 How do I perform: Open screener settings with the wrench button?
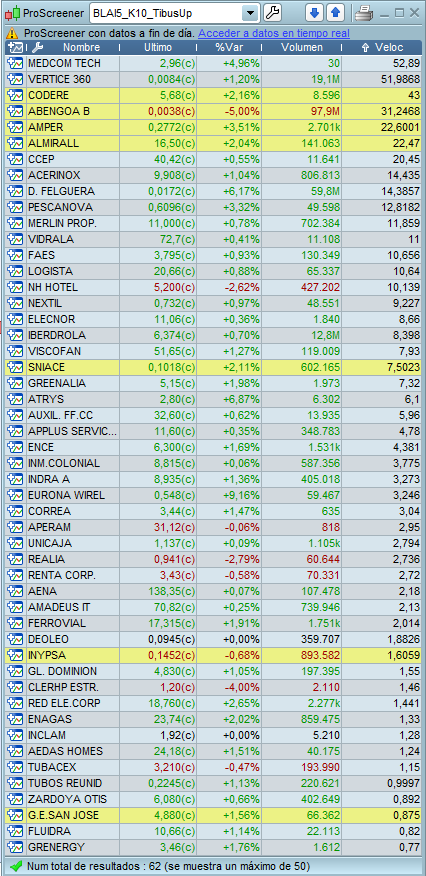click(x=272, y=13)
